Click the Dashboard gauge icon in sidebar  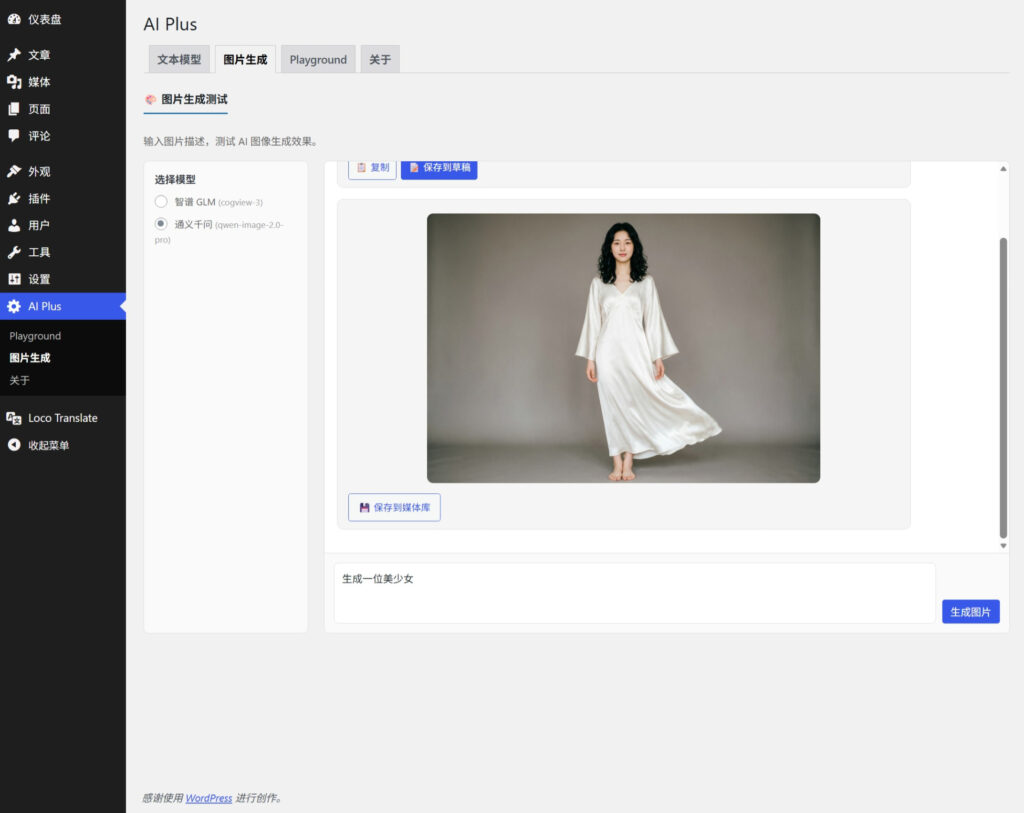click(14, 19)
